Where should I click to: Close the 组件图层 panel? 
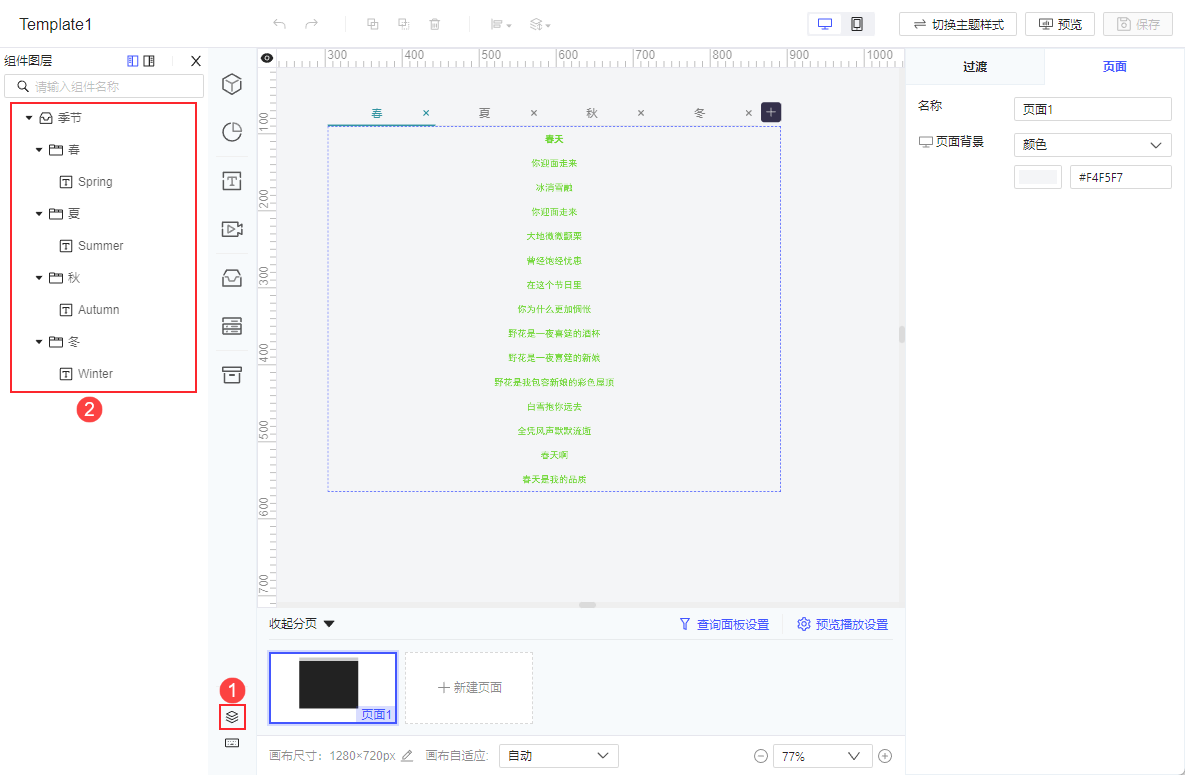click(x=195, y=60)
